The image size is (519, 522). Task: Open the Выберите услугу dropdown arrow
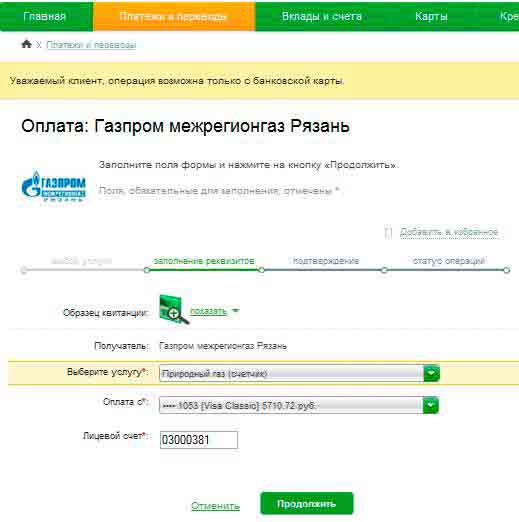tap(432, 373)
